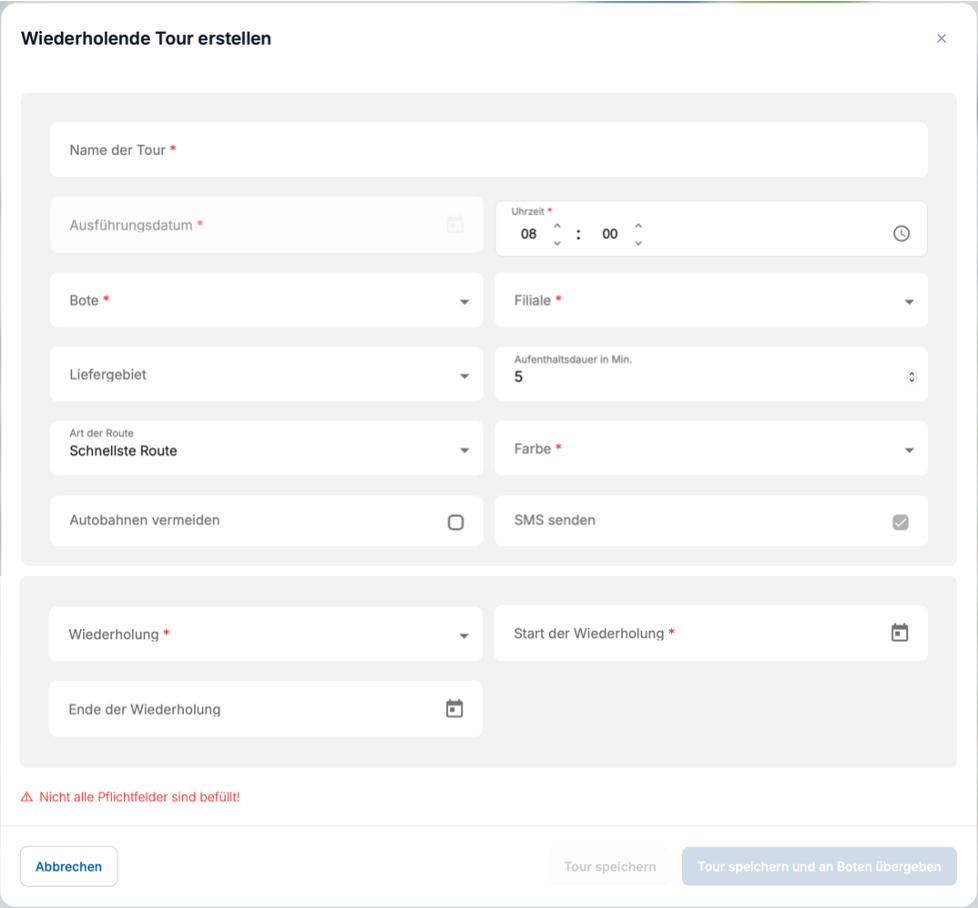Open calendar icon for Start der Wiederholung
This screenshot has width=978, height=908.
(x=900, y=633)
